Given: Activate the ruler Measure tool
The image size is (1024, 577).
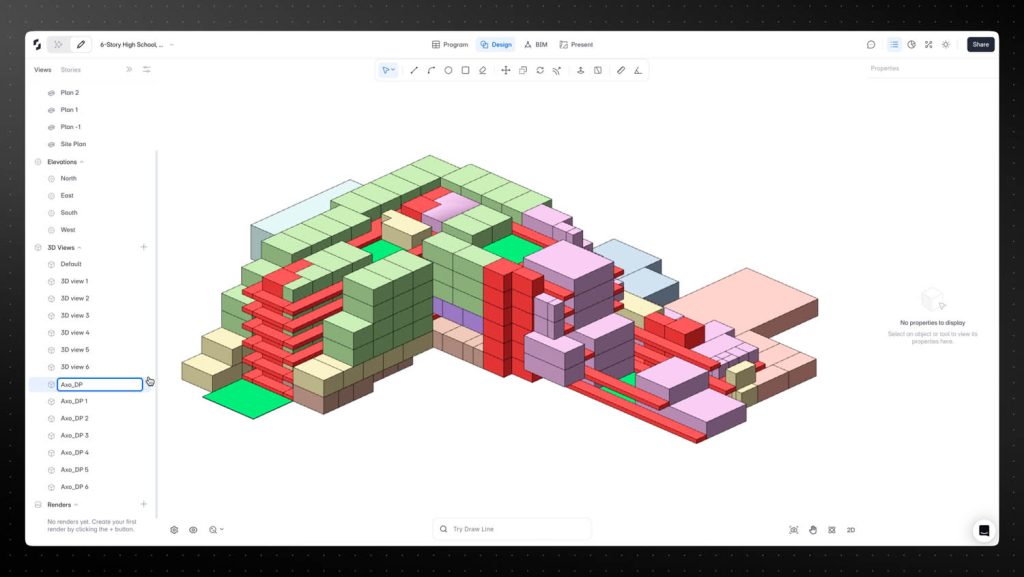Looking at the screenshot, I should pyautogui.click(x=621, y=70).
